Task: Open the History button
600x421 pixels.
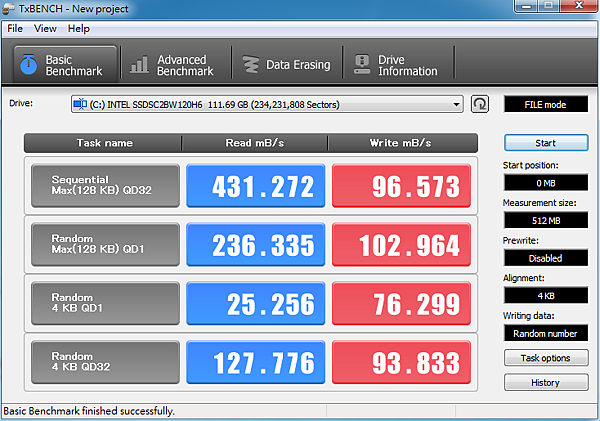Action: (546, 382)
